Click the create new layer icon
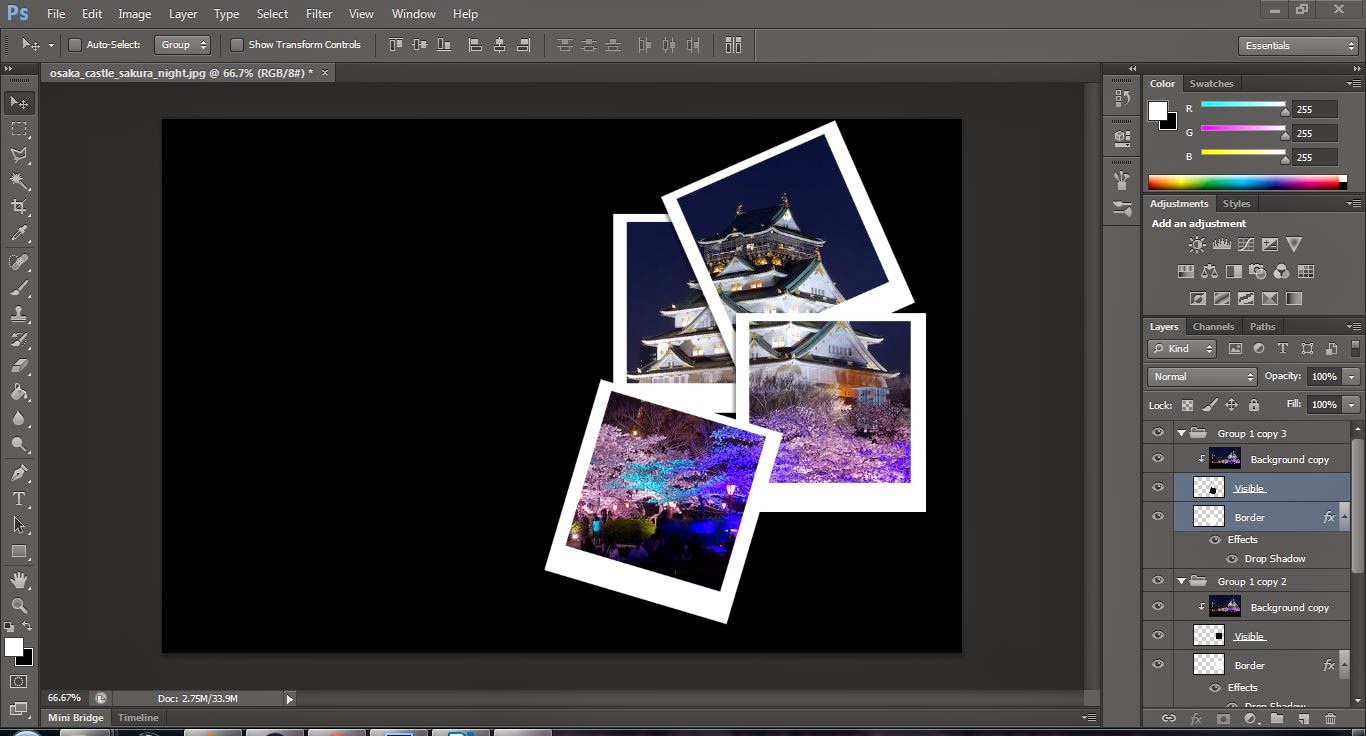This screenshot has width=1366, height=736. (x=1303, y=718)
